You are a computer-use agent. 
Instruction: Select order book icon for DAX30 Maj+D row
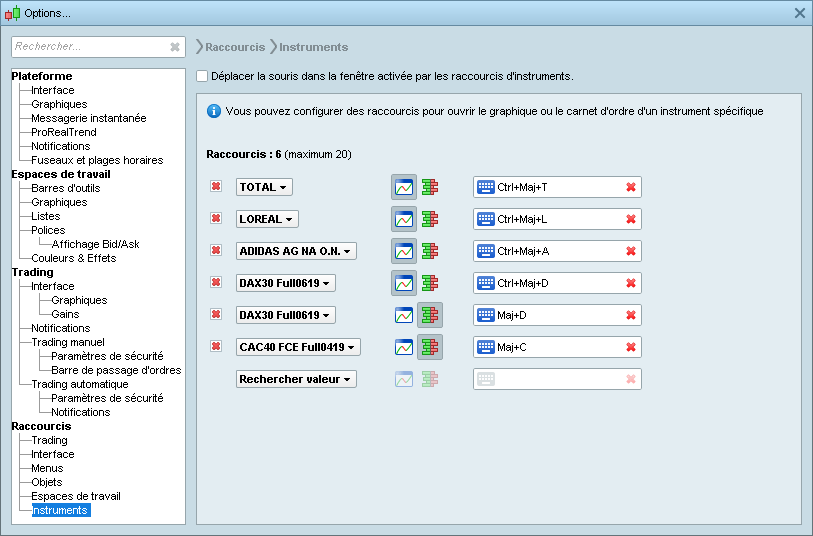point(430,315)
